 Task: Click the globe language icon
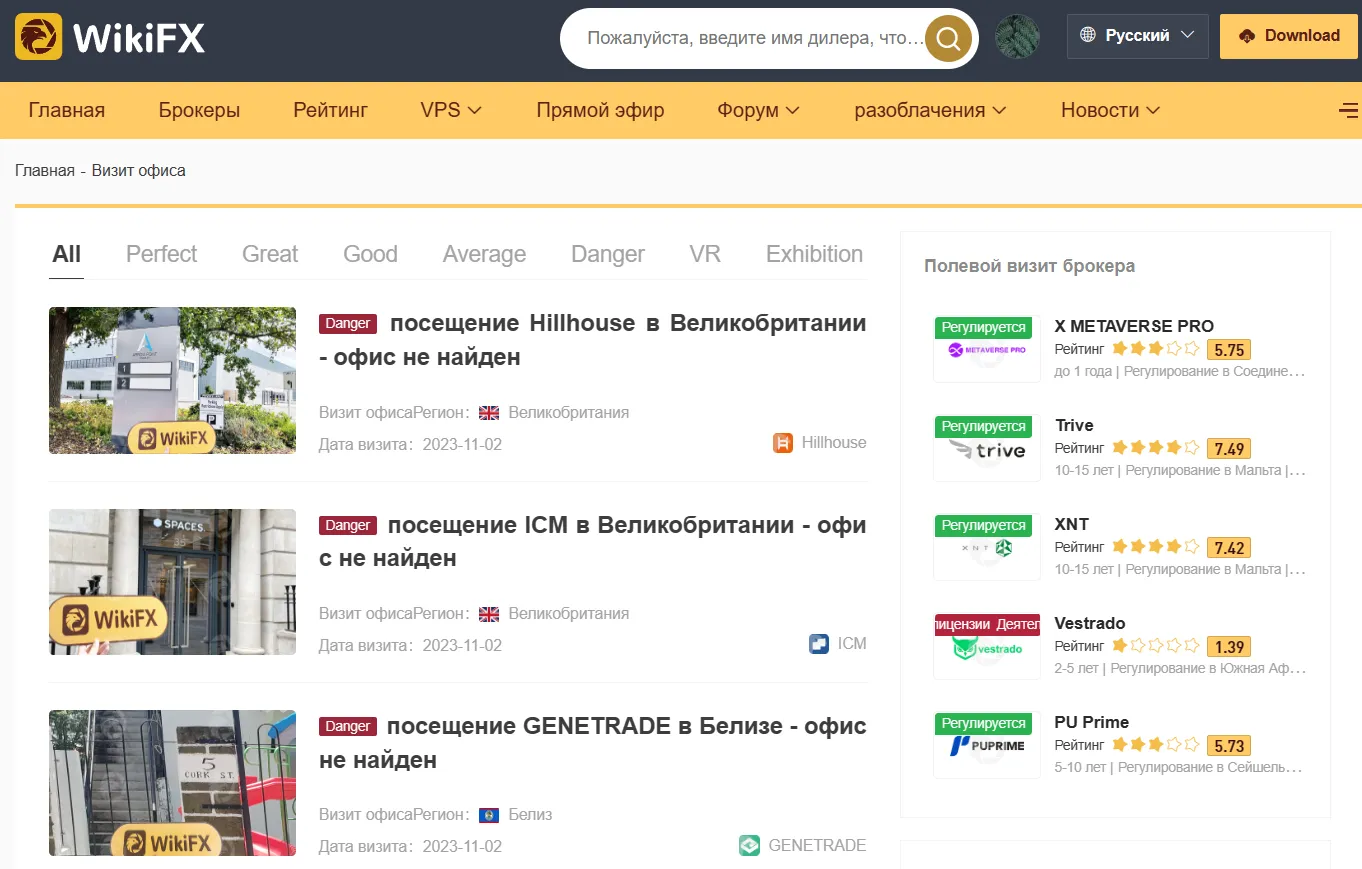pyautogui.click(x=1088, y=35)
